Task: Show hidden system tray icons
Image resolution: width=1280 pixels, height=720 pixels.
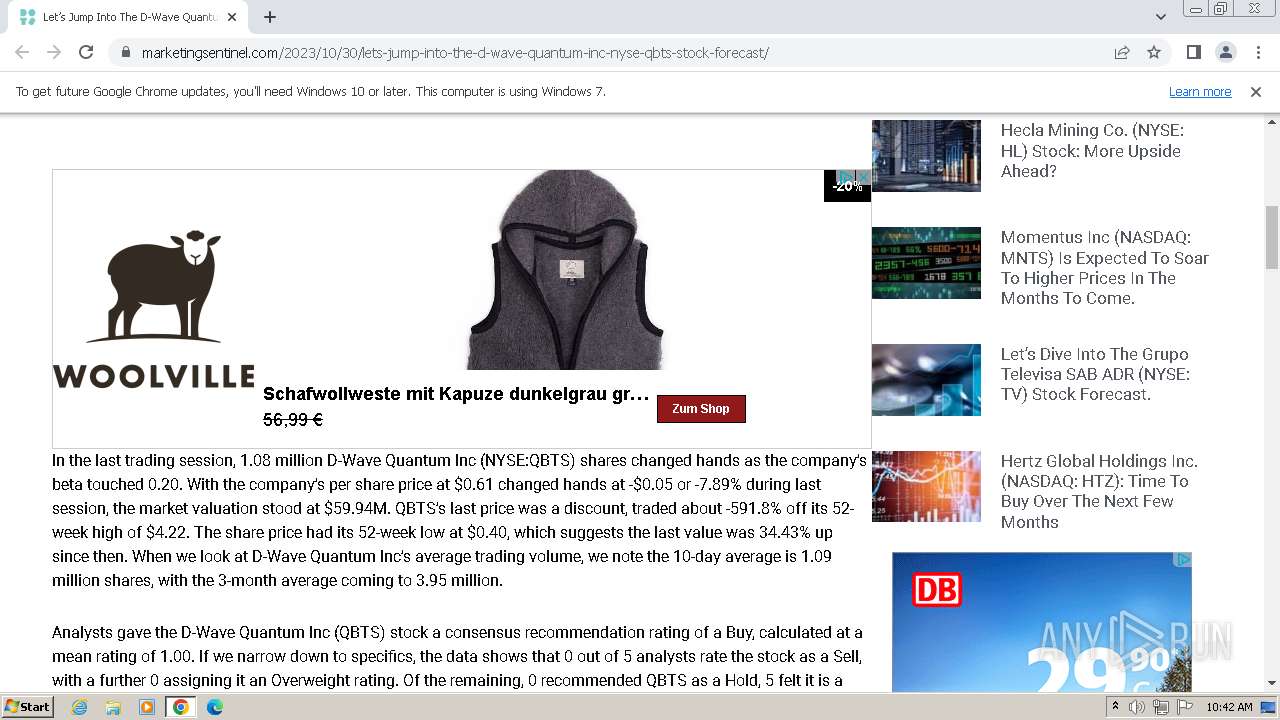Action: click(x=1116, y=707)
